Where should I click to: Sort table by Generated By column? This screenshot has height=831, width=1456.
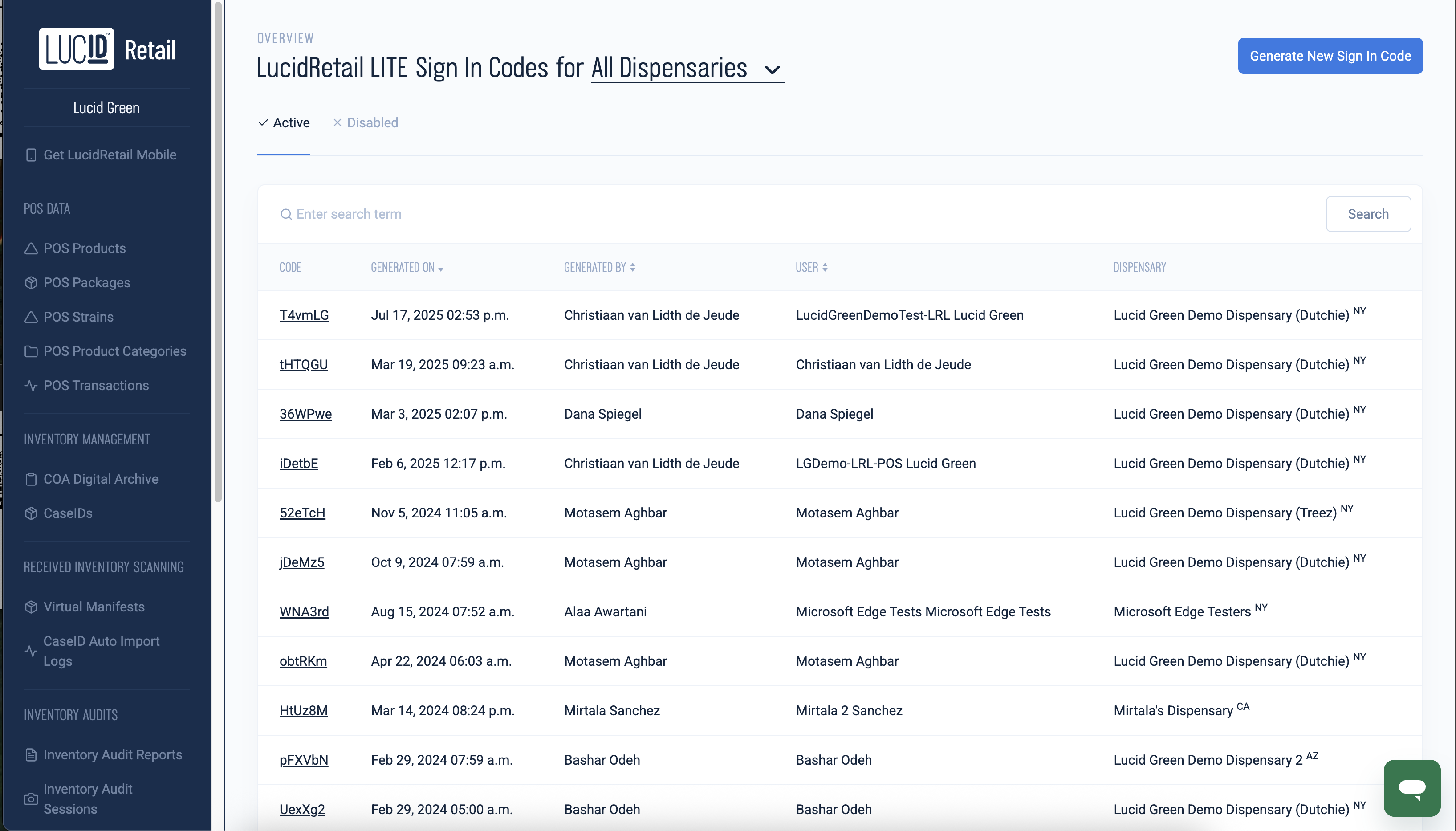click(x=600, y=268)
